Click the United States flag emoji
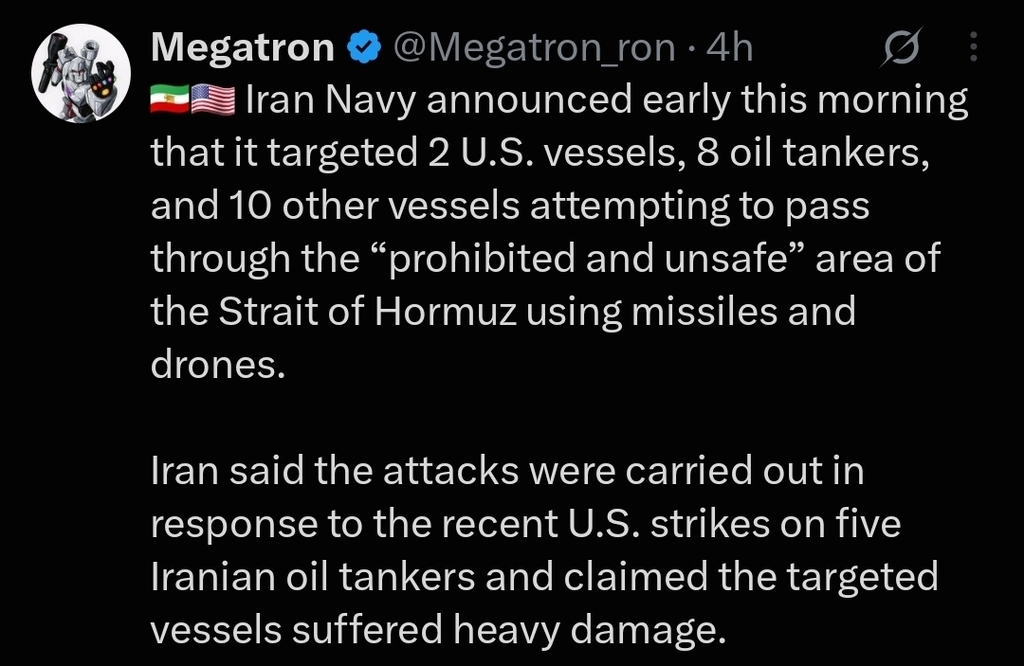This screenshot has width=1024, height=666. [213, 100]
